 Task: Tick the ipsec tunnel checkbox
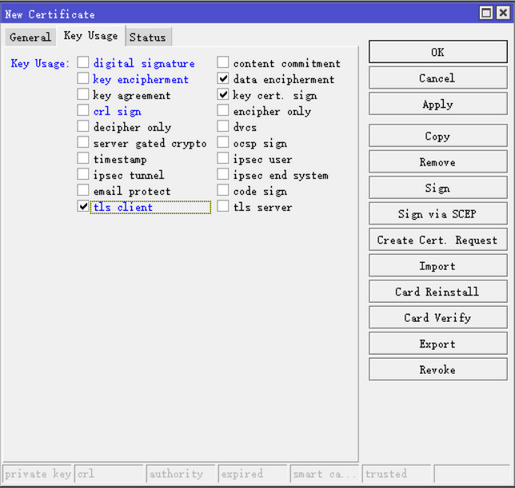click(83, 174)
